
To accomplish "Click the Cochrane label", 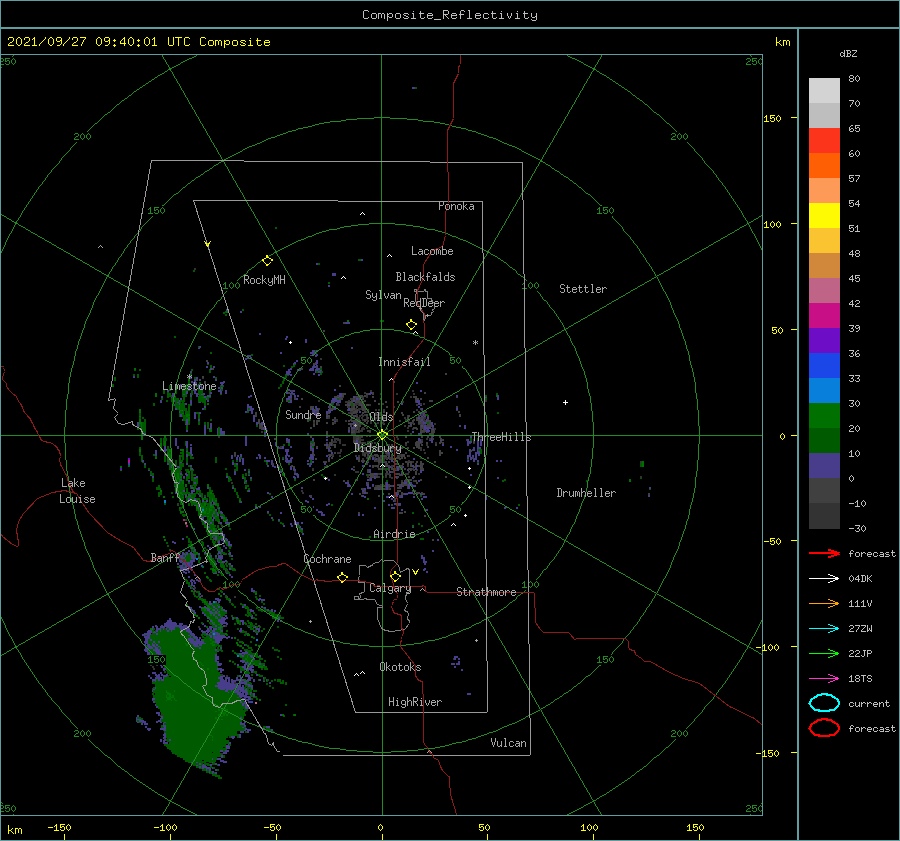I will coord(327,559).
